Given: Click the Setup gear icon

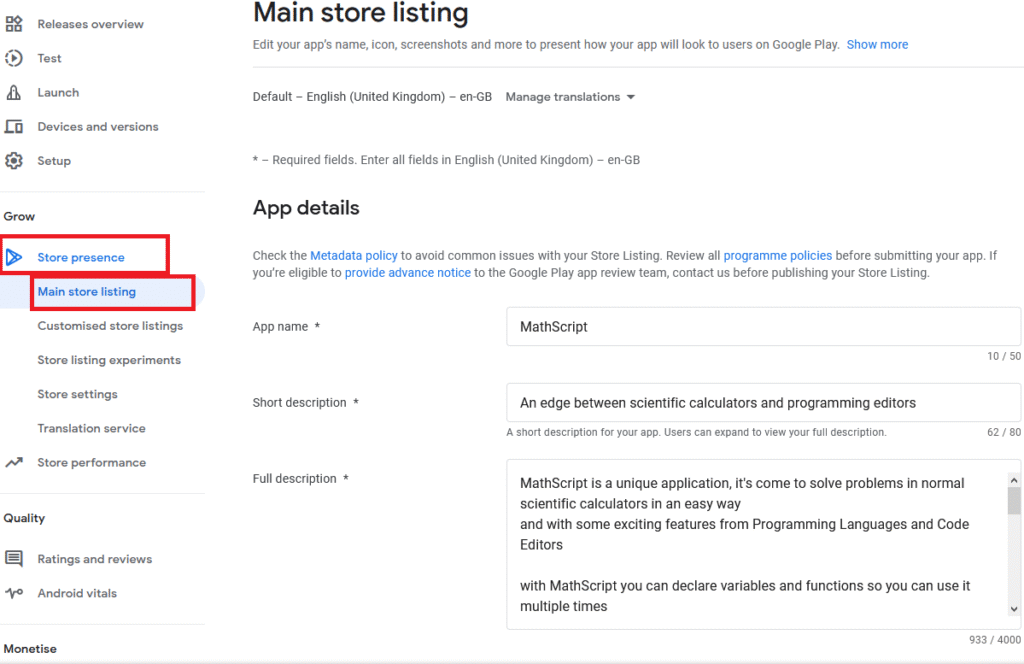Looking at the screenshot, I should tap(14, 161).
